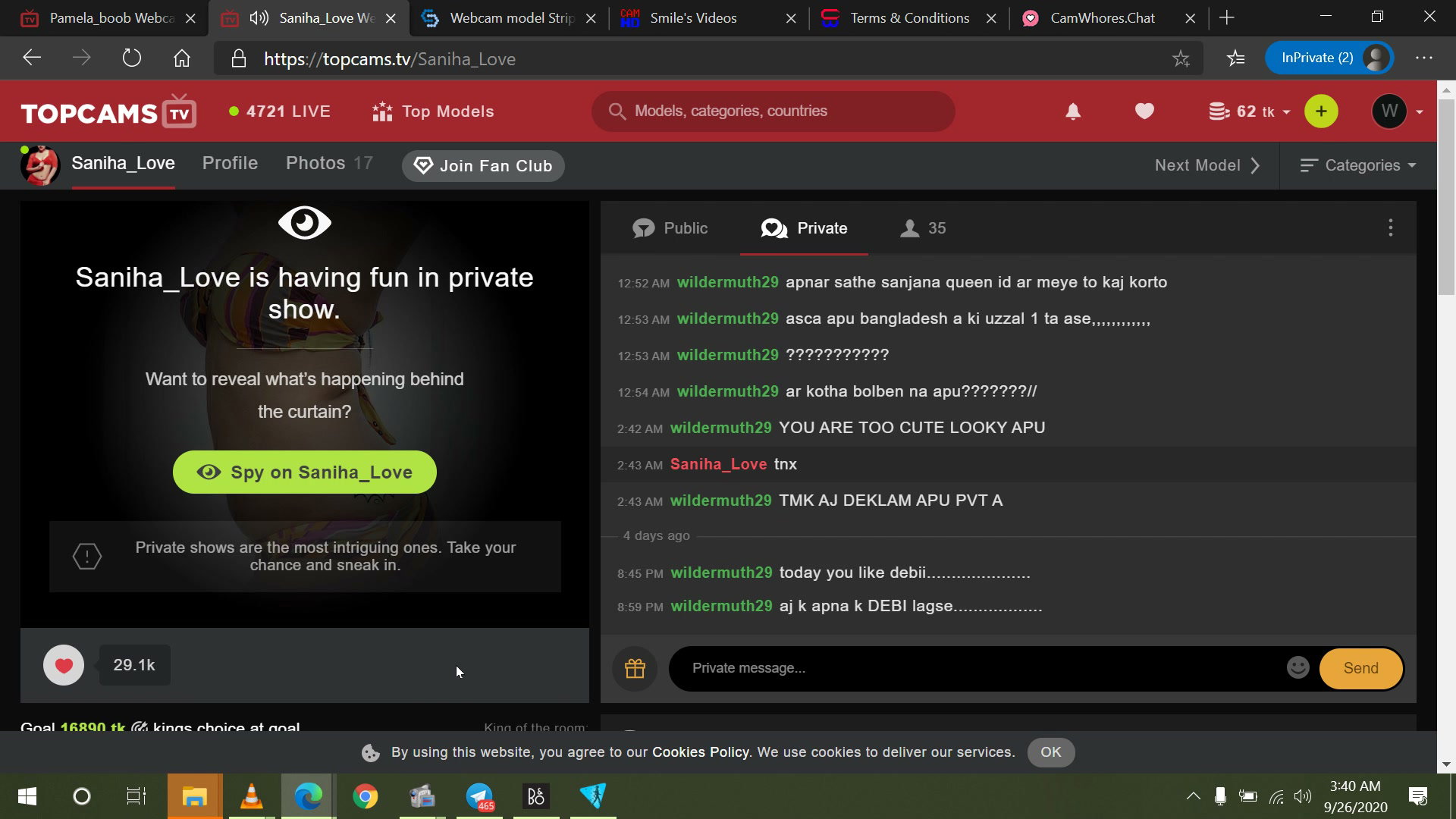This screenshot has width=1456, height=819.
Task: Like the model with the heart button
Action: (64, 665)
